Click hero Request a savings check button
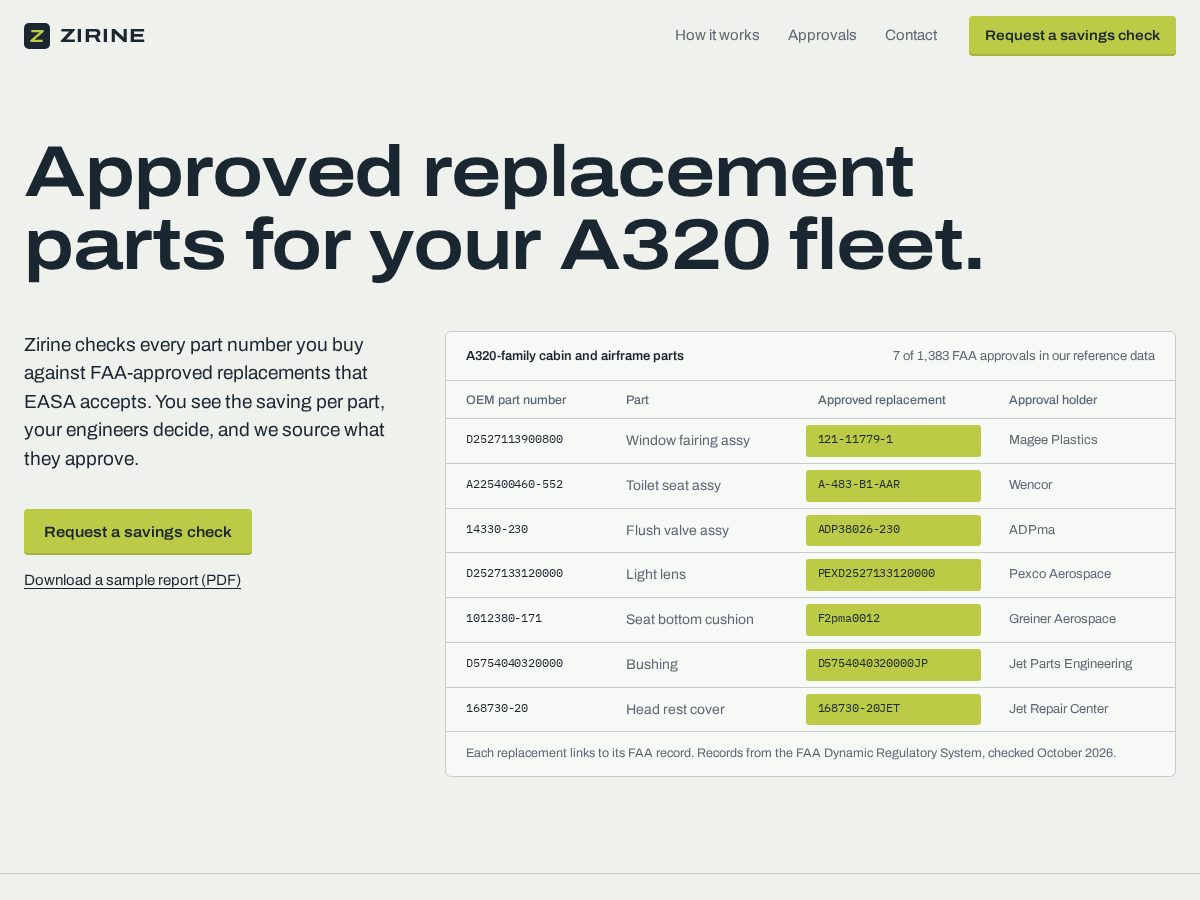The height and width of the screenshot is (900, 1200). click(x=138, y=532)
